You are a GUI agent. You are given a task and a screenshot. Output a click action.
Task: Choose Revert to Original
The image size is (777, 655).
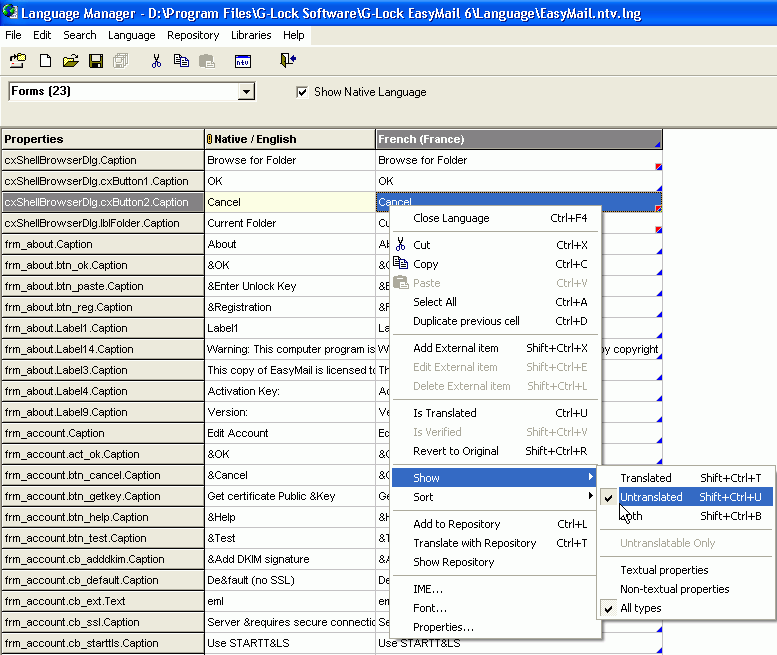495,451
